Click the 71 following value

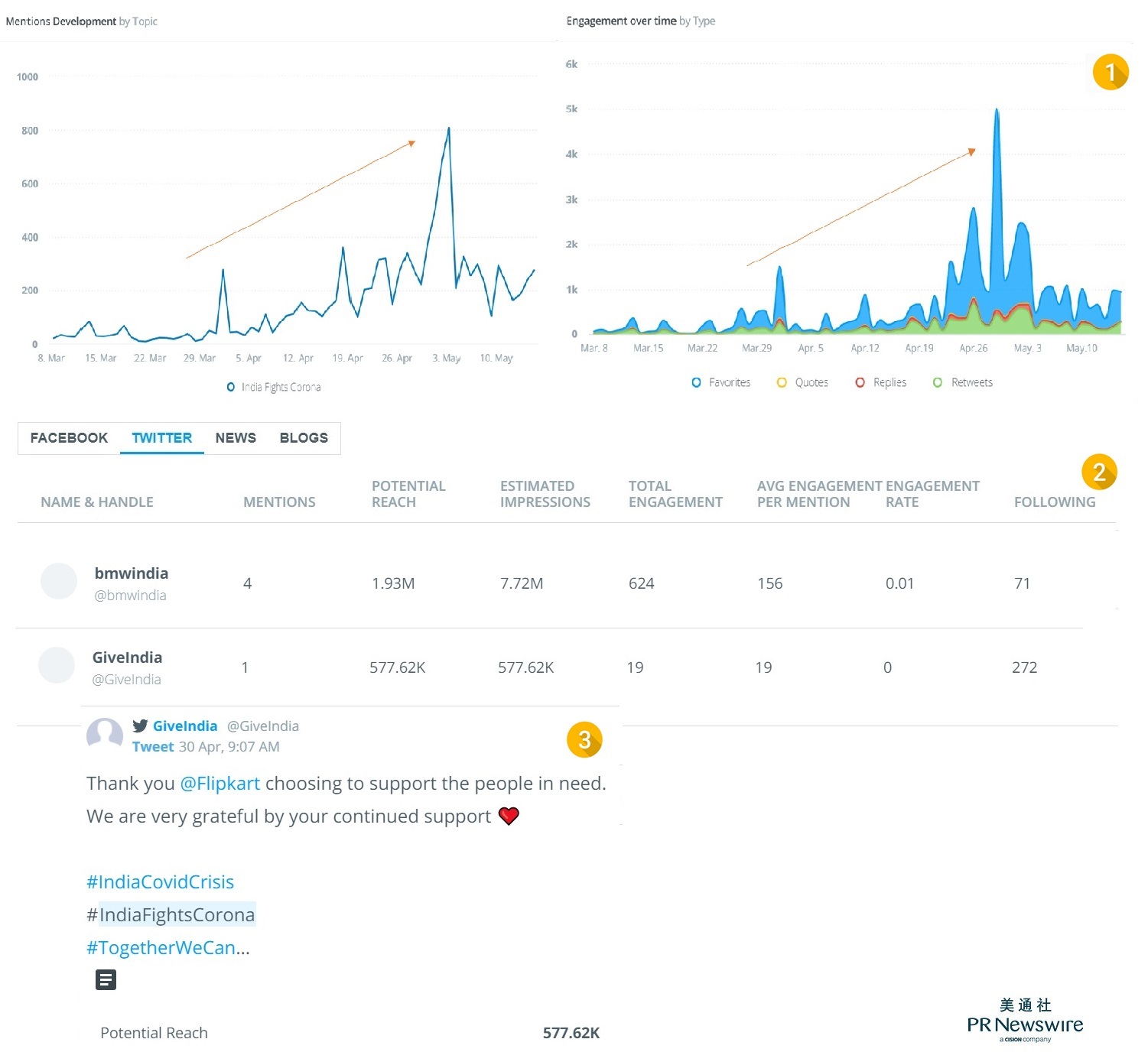[1022, 583]
